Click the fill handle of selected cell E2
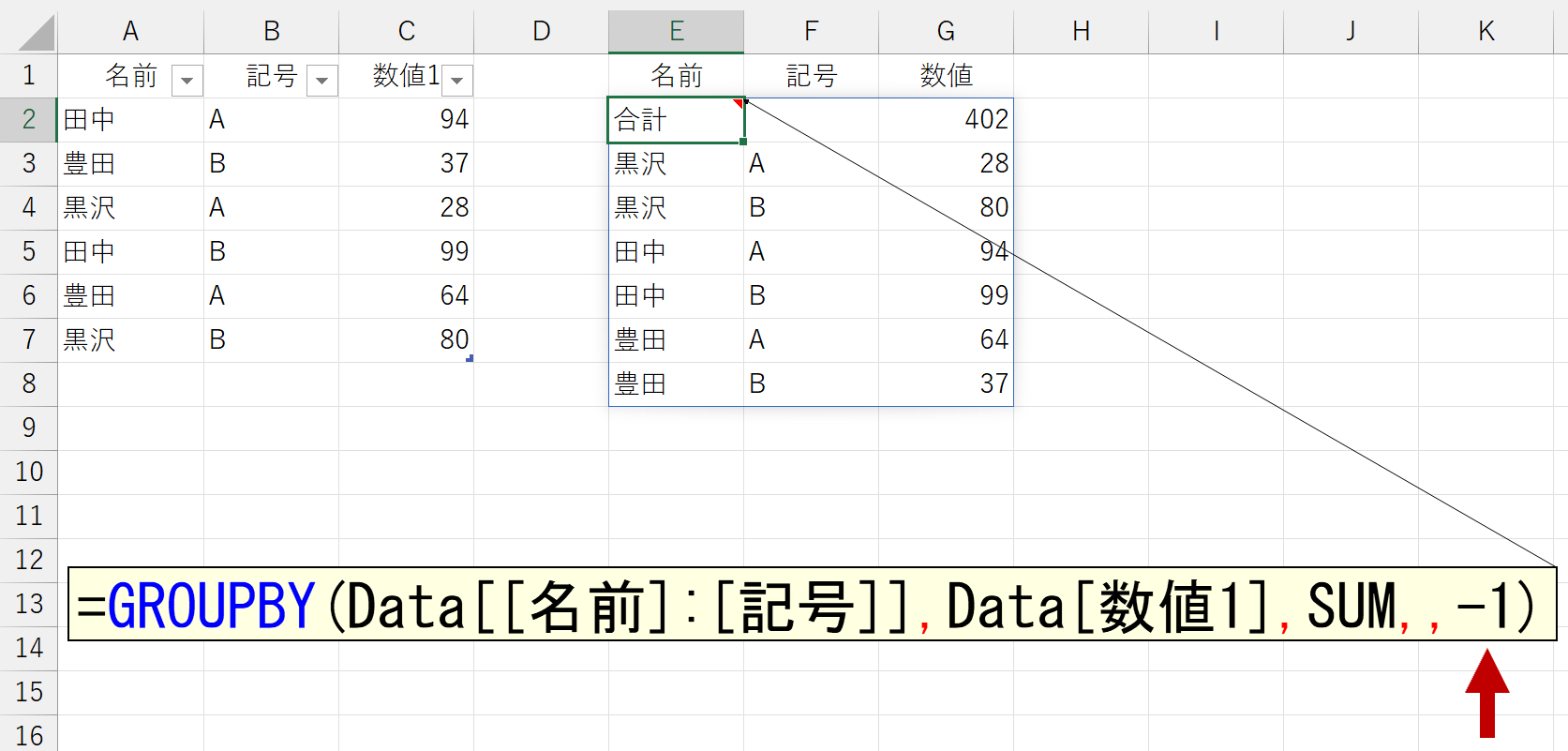This screenshot has height=751, width=1568. [743, 142]
